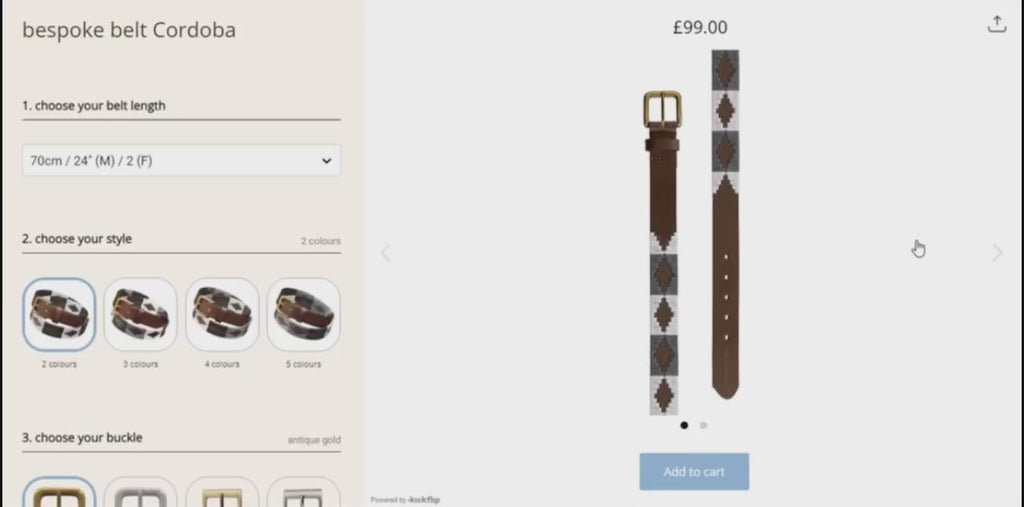Click the share/upload icon at top right
Image resolution: width=1024 pixels, height=507 pixels.
(x=997, y=24)
